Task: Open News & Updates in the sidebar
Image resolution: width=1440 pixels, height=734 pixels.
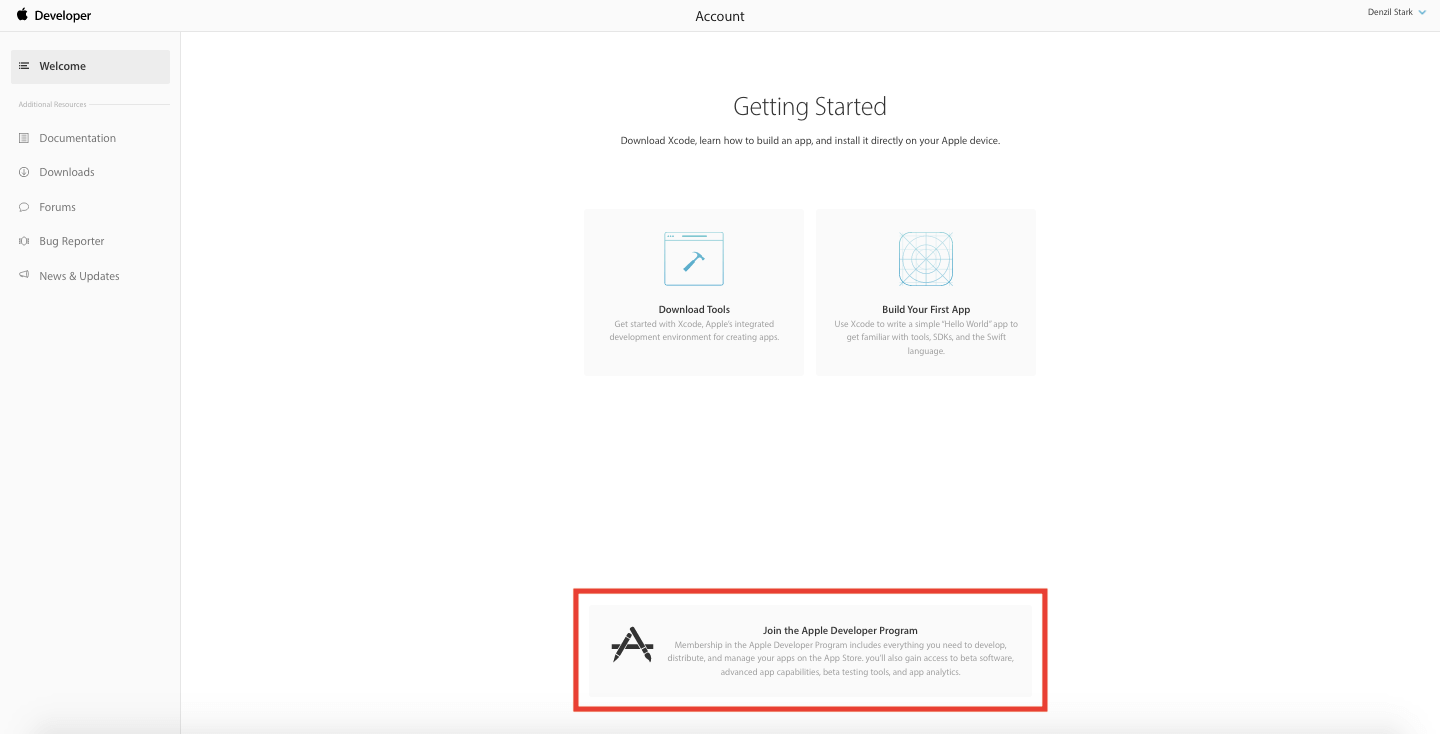Action: tap(79, 276)
